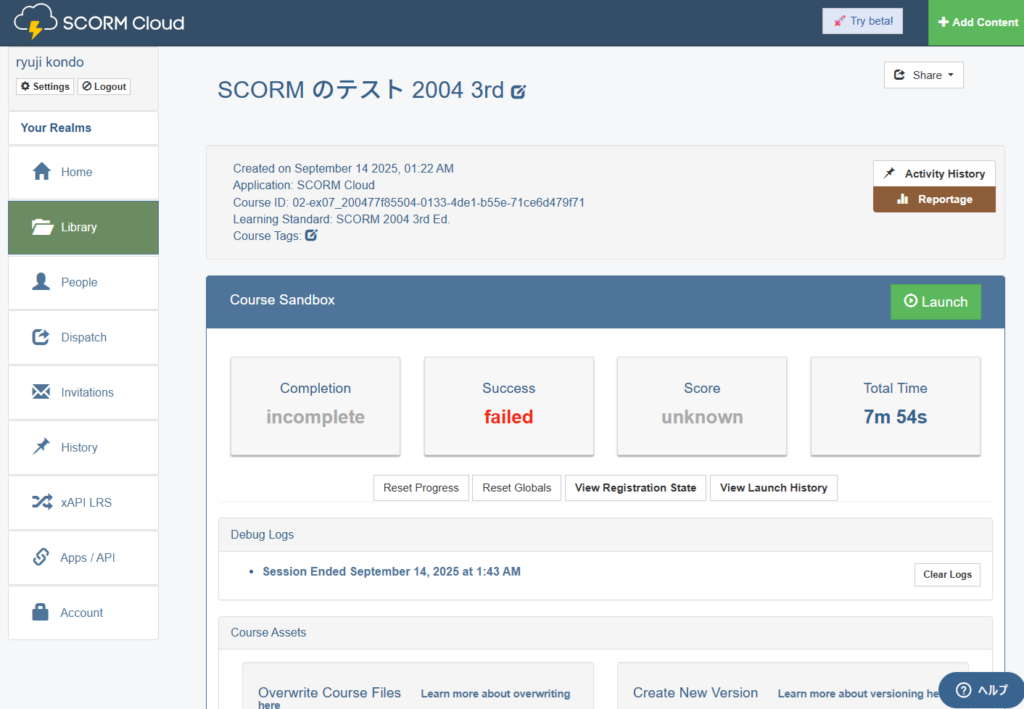Viewport: 1024px width, 709px height.
Task: Click the SCORM Cloud logo icon
Action: (35, 21)
